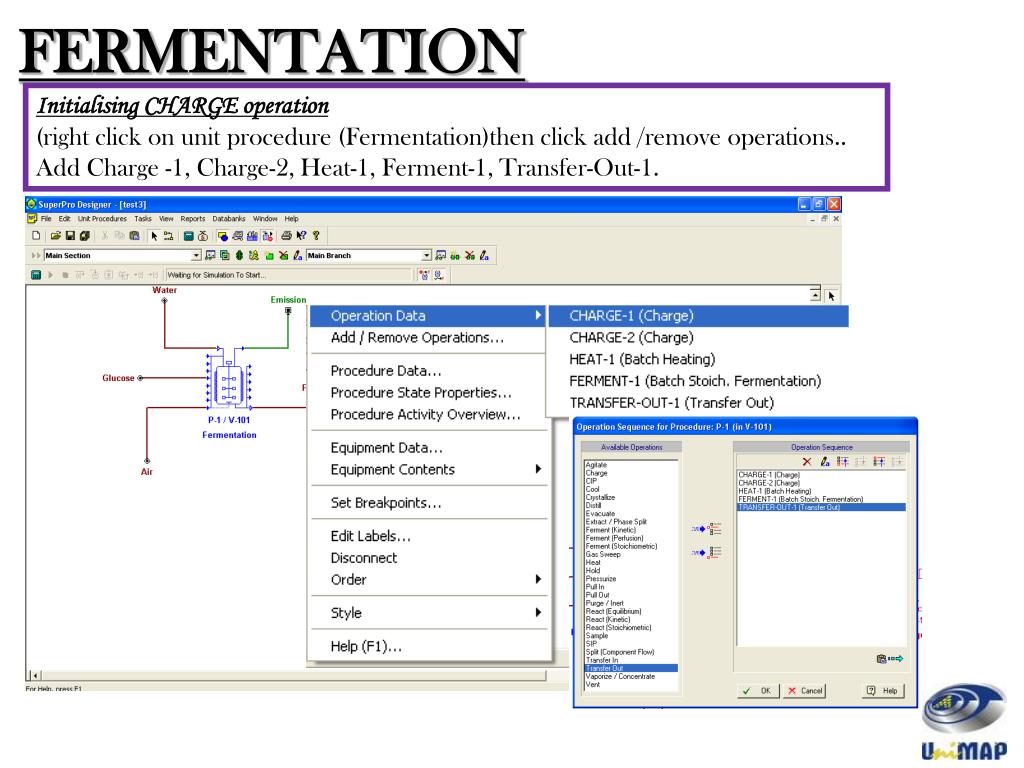Click the New document toolbar icon
The image size is (1024, 768).
coord(37,236)
